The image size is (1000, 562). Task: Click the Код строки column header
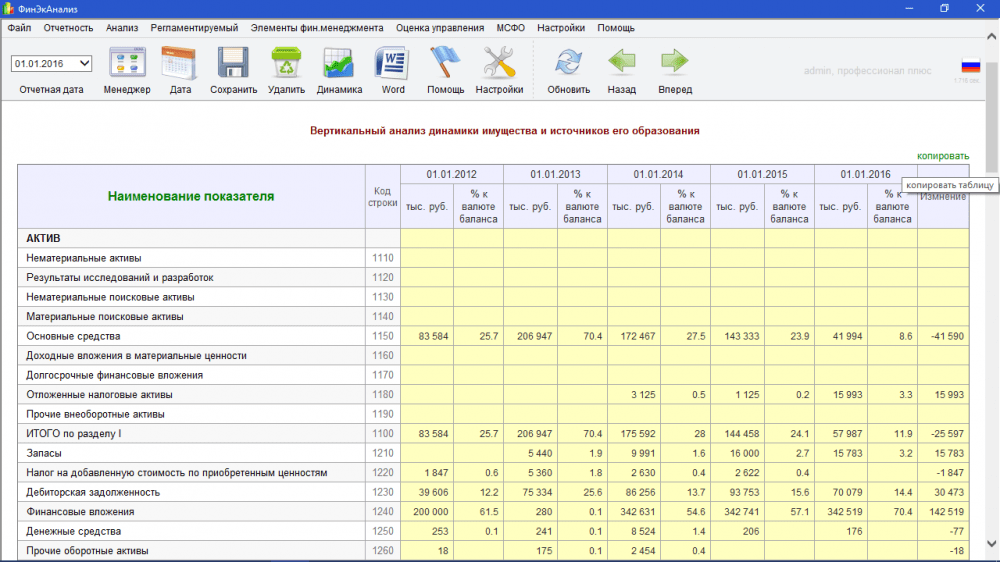click(x=383, y=196)
